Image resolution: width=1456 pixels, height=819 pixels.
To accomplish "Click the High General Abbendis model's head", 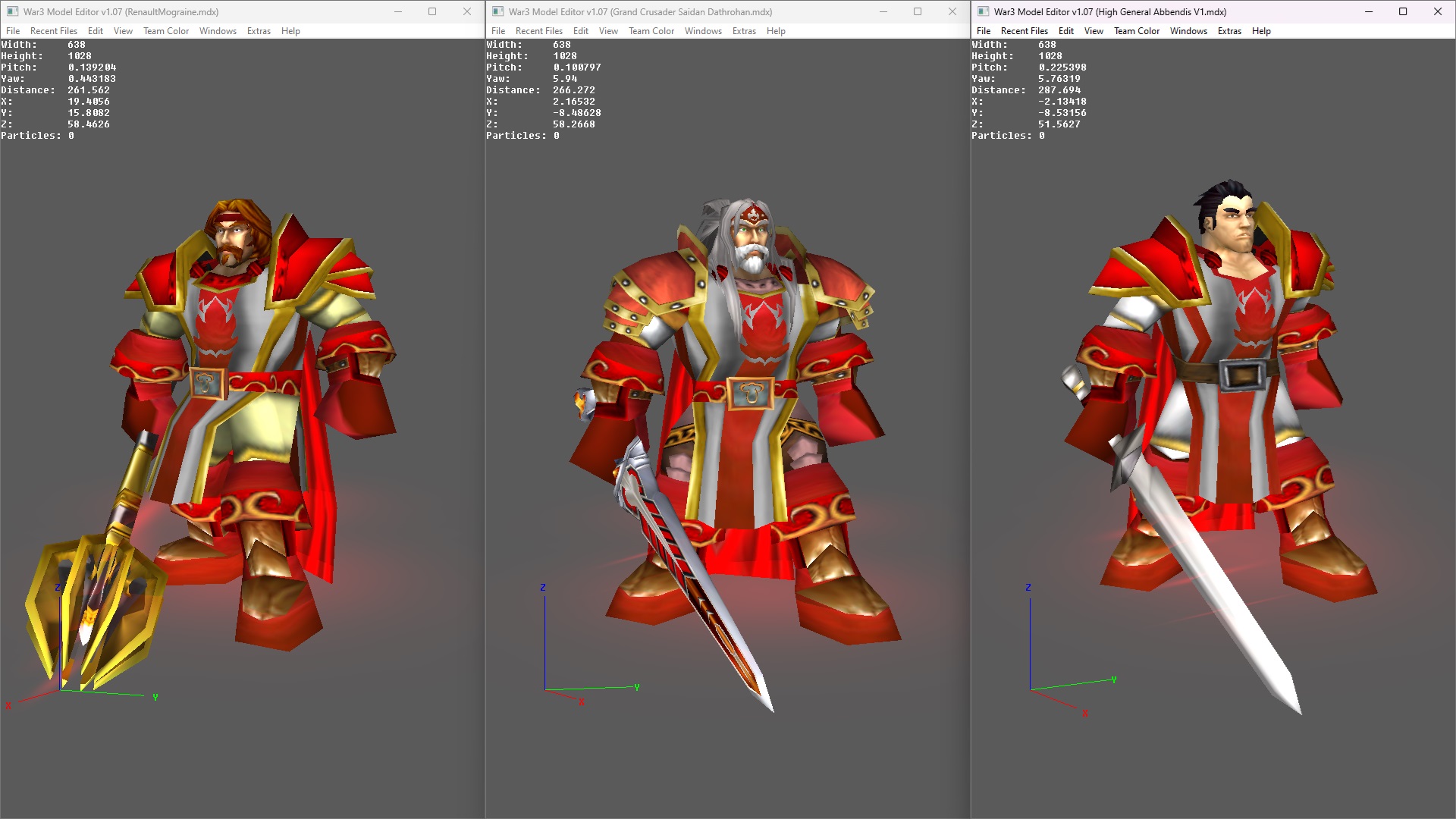I will tap(1230, 218).
